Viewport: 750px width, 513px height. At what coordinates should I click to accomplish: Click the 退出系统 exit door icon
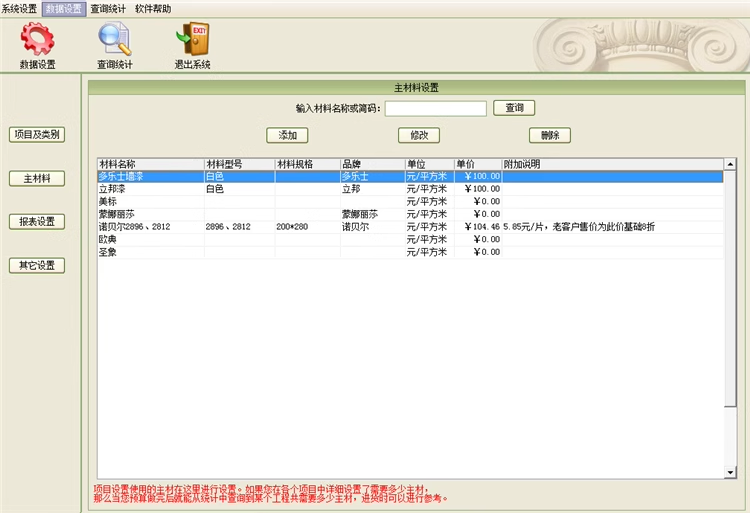(x=192, y=39)
